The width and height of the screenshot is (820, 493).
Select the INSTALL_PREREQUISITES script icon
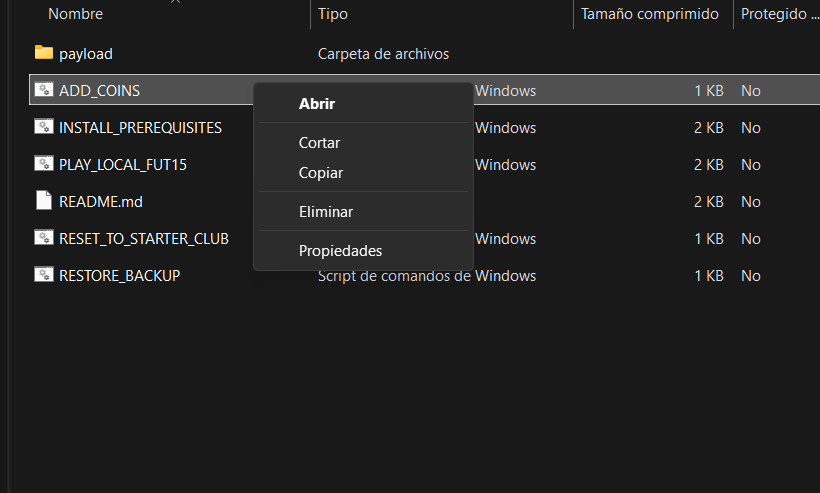click(44, 127)
